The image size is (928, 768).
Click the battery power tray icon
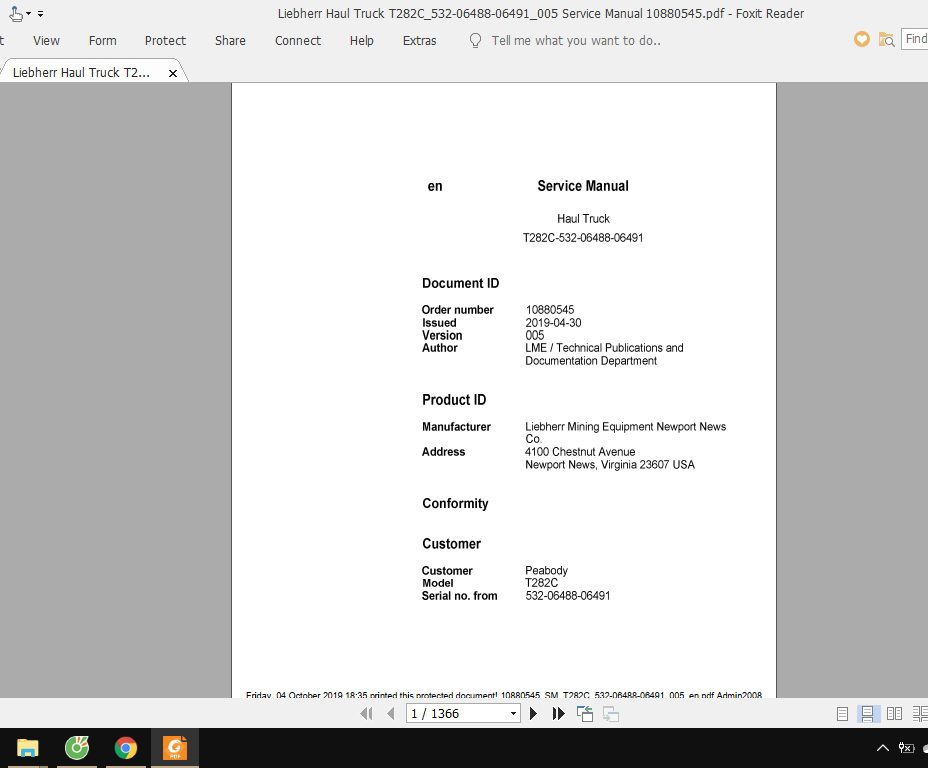(x=906, y=748)
